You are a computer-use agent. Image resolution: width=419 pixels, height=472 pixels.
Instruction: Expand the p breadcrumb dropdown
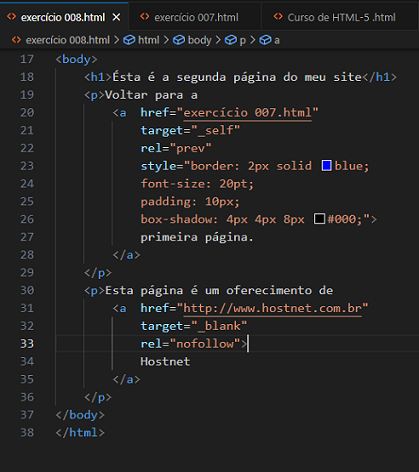243,41
